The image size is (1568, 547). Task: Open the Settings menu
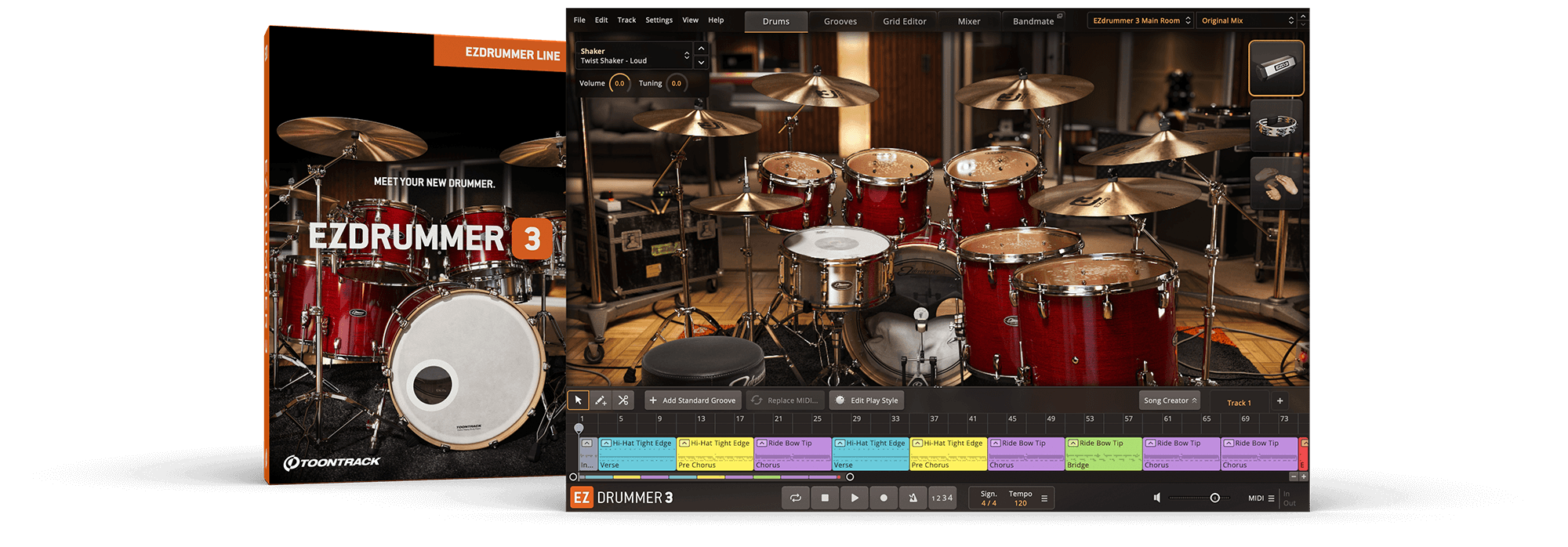tap(659, 20)
